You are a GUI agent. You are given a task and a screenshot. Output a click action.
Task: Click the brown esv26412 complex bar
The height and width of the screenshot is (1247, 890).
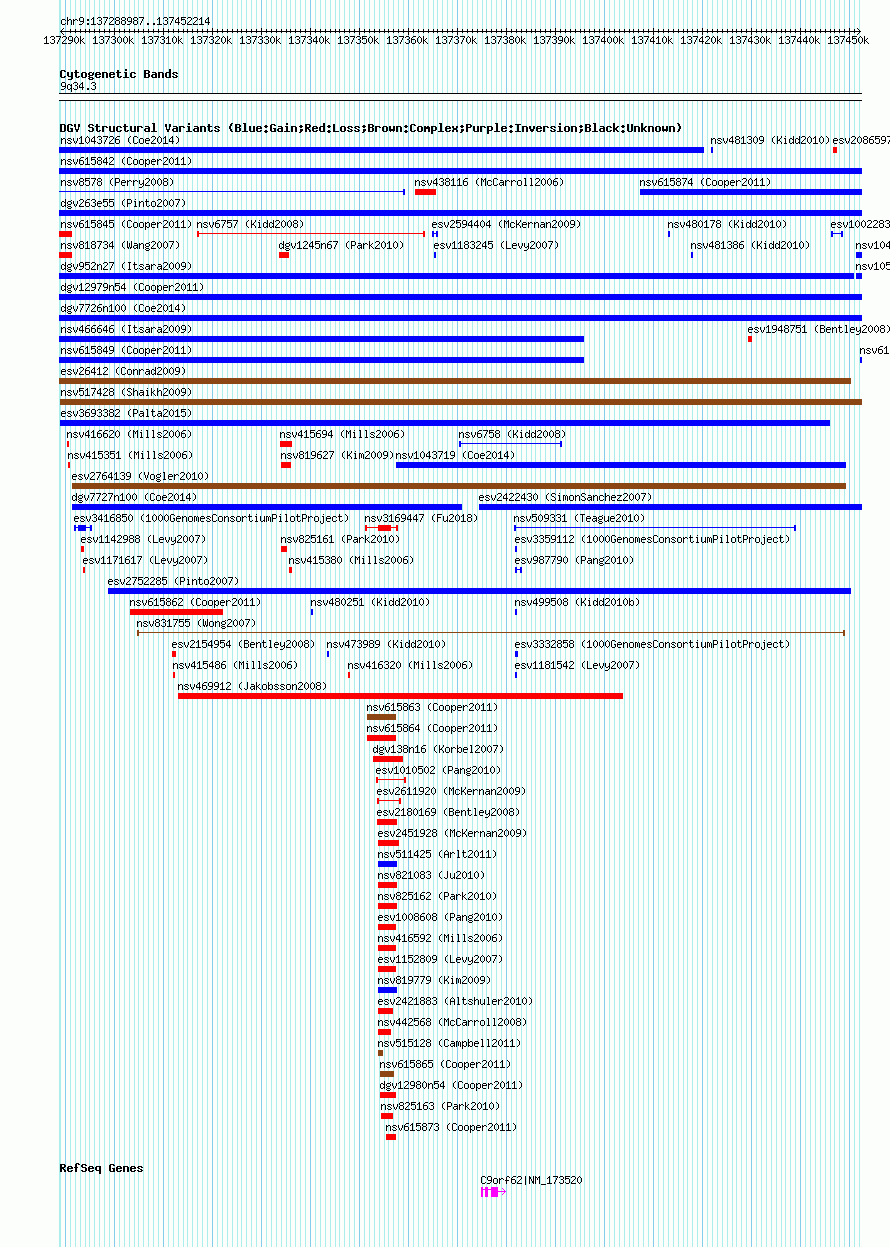click(455, 381)
